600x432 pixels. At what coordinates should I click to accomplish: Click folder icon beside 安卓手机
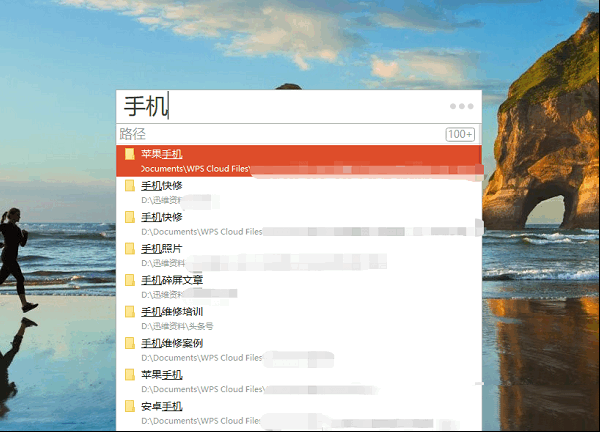129,406
